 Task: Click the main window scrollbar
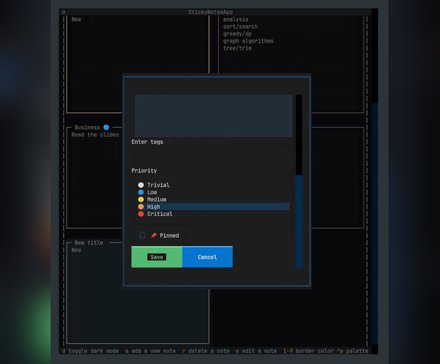coord(375,182)
